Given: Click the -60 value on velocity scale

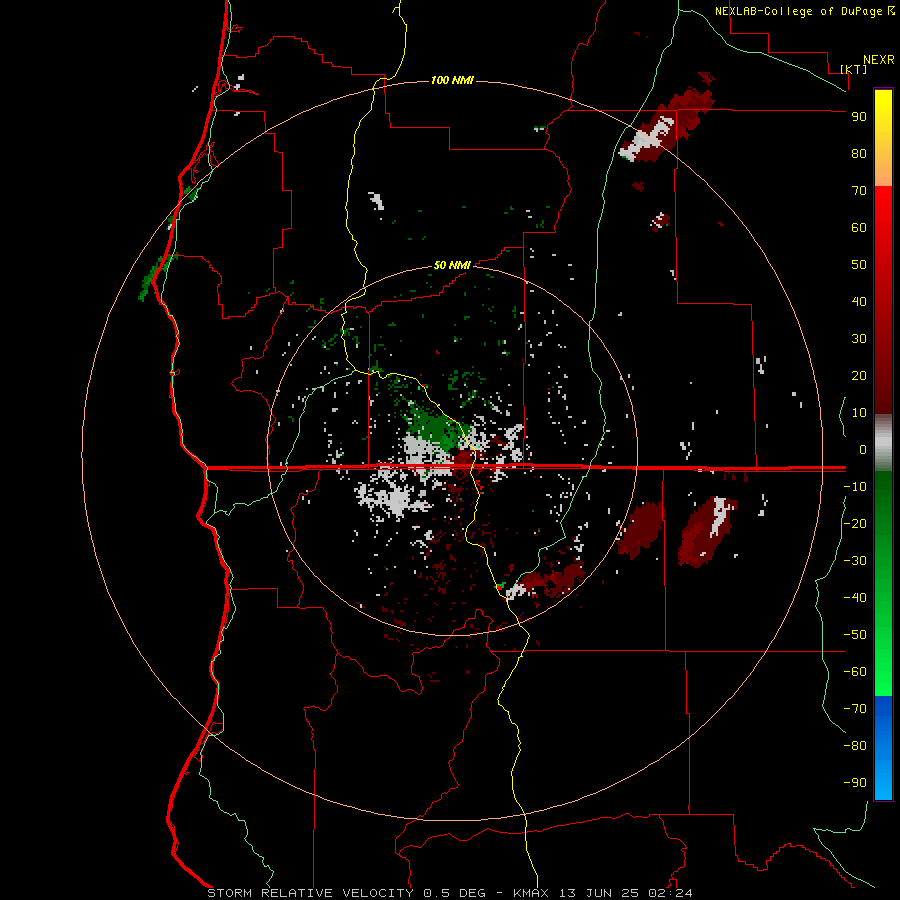Looking at the screenshot, I should 855,672.
